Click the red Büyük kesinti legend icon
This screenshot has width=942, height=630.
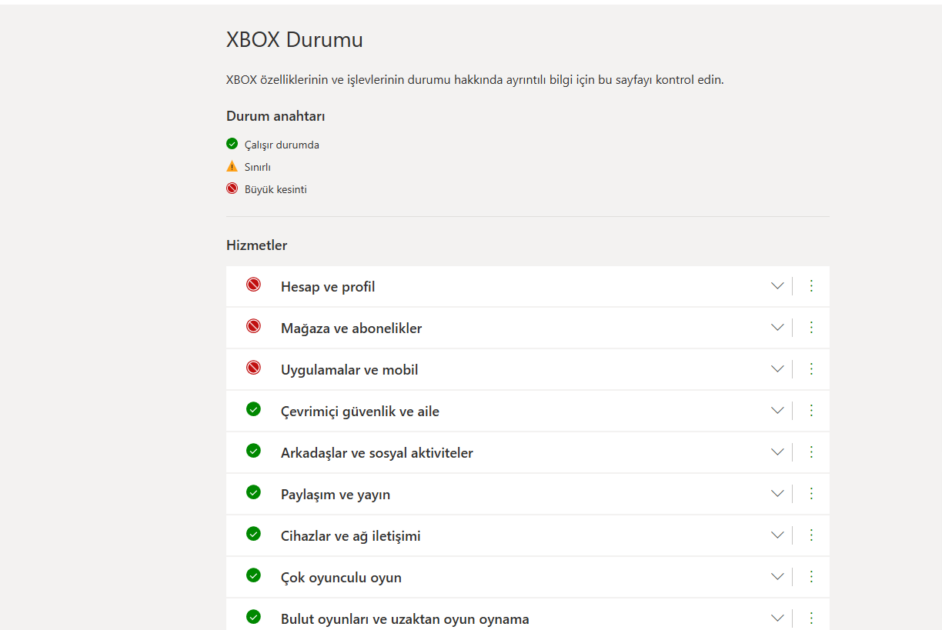(x=232, y=188)
